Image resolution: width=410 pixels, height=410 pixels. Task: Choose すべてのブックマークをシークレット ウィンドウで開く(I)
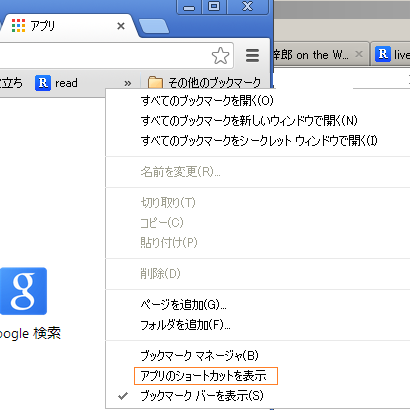tap(258, 141)
